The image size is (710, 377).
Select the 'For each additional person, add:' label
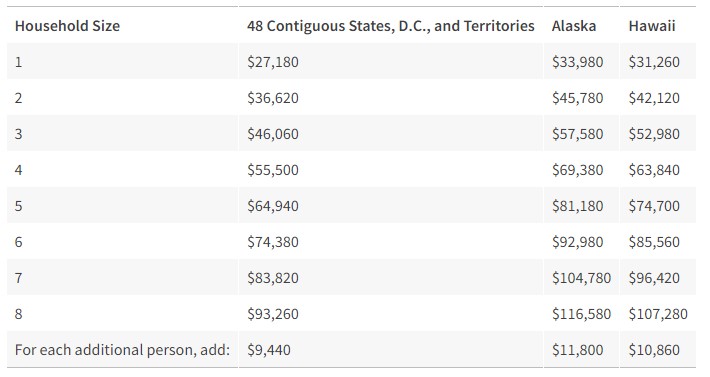click(122, 350)
